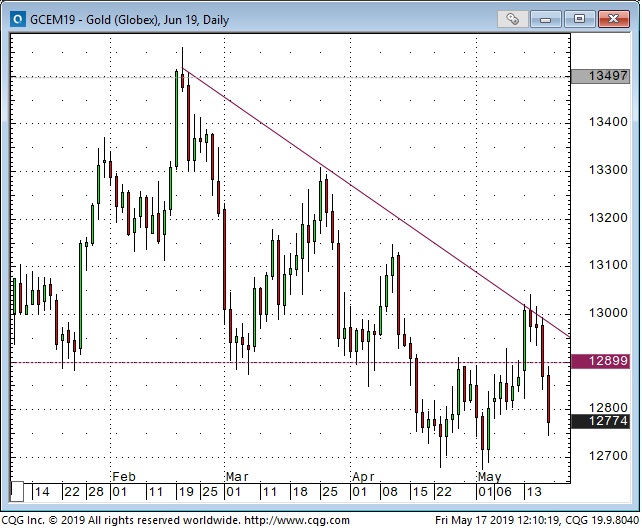This screenshot has height=528, width=642.
Task: Click date label 08 on time axis
Action: pos(389,492)
